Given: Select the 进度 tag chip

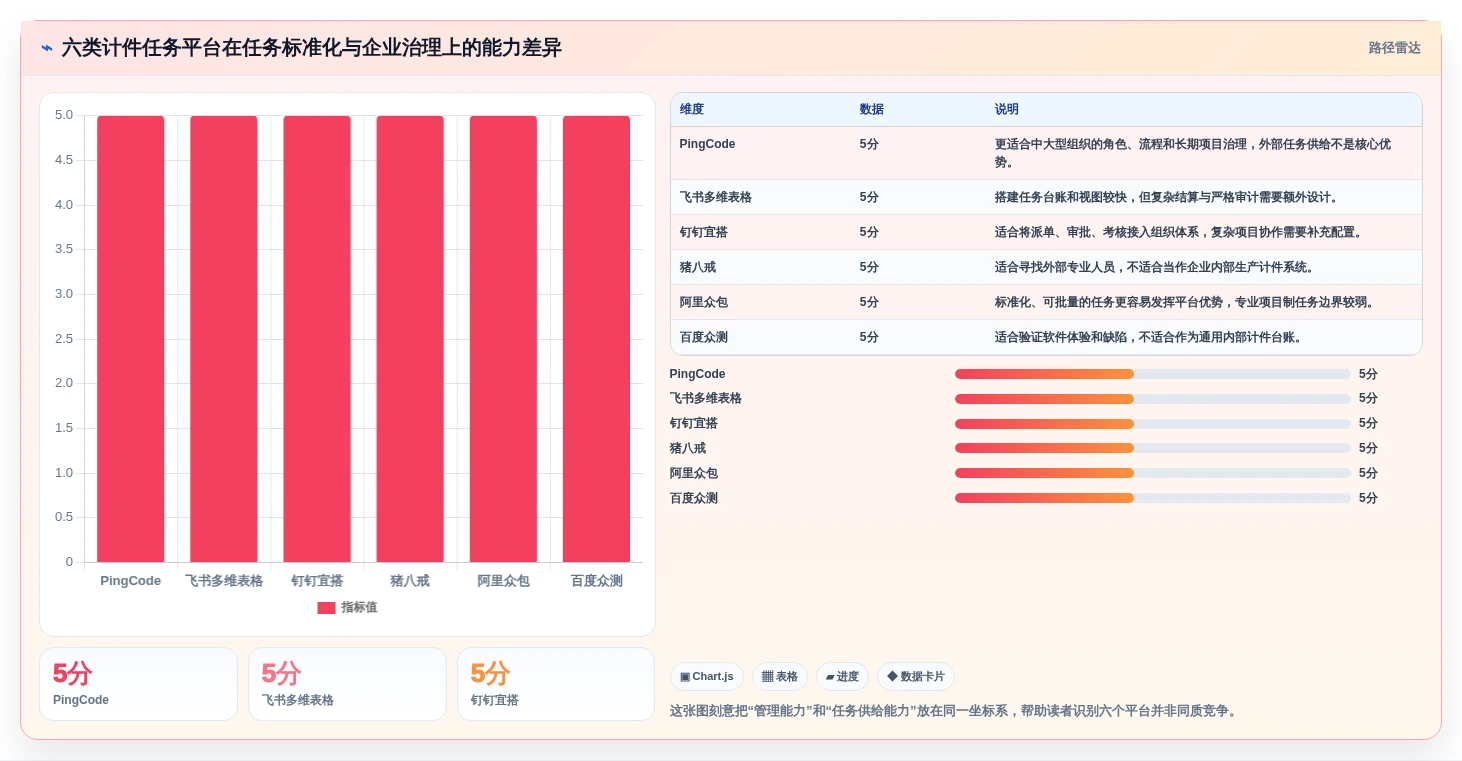Looking at the screenshot, I should (x=842, y=677).
